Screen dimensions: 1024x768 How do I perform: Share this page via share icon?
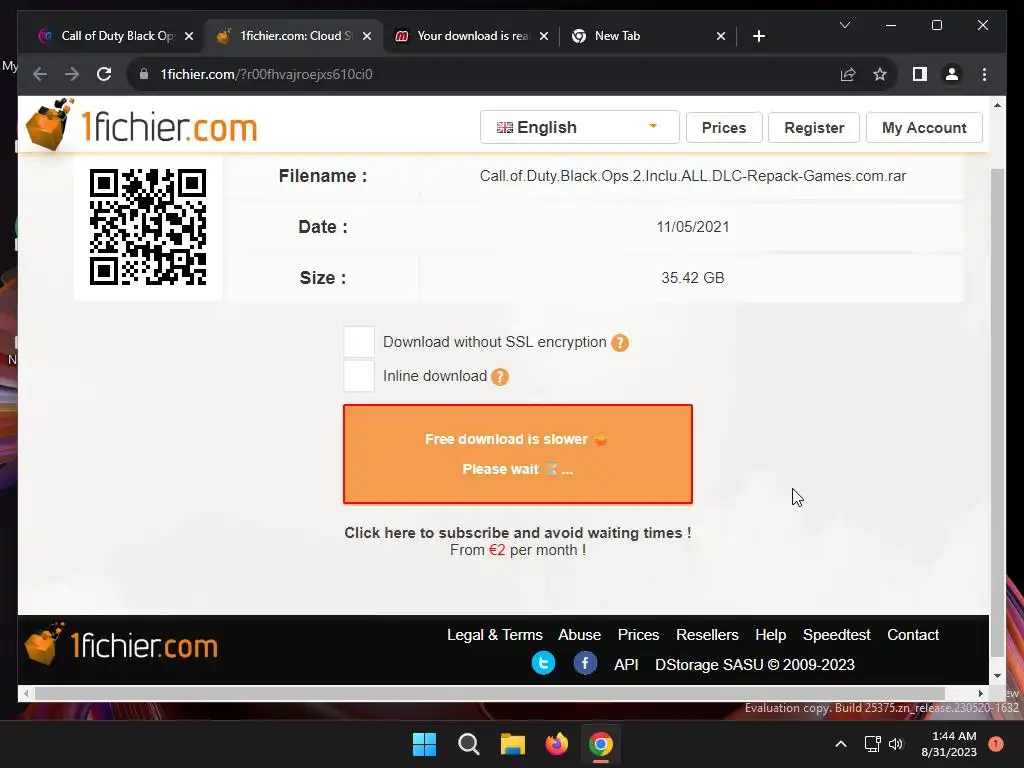click(848, 74)
